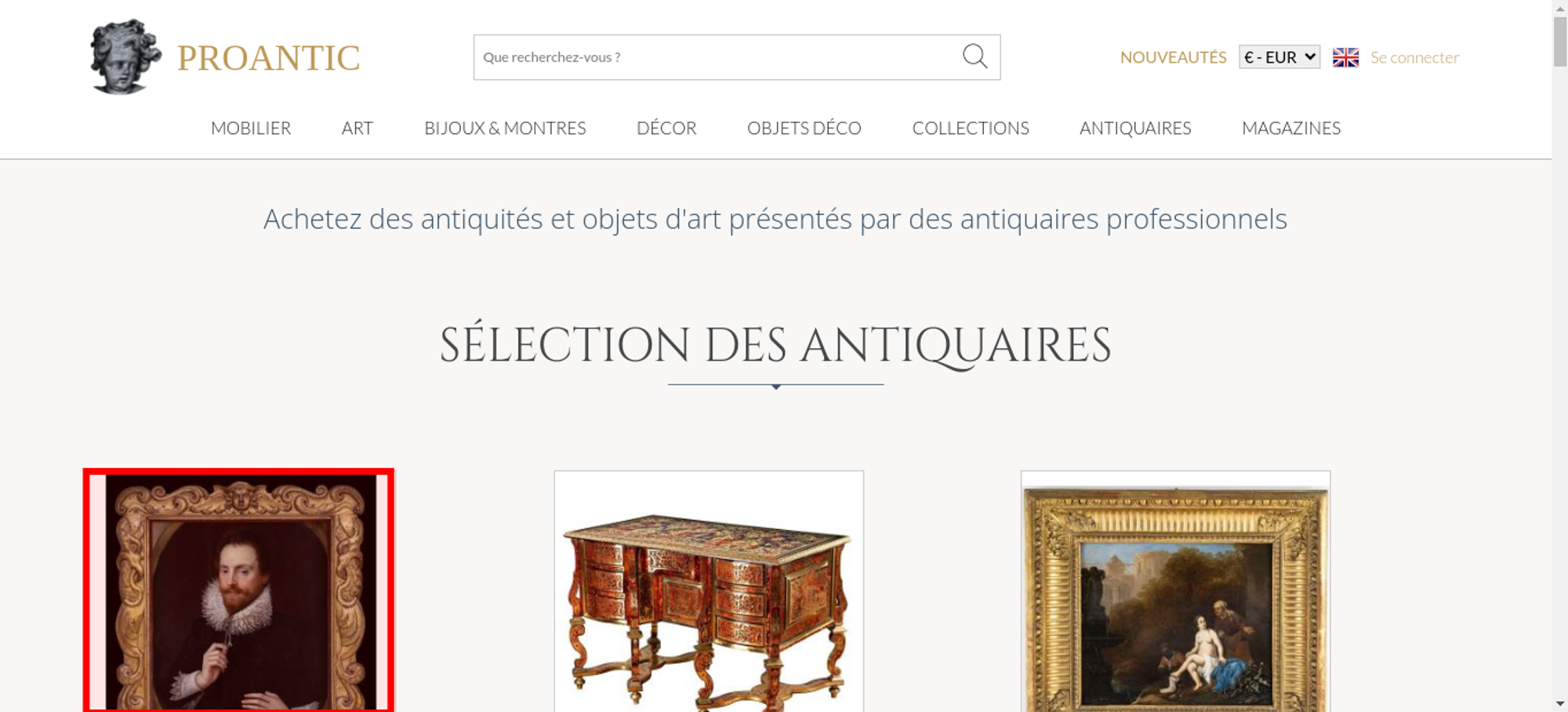Screen dimensions: 1568x712
Task: Switch language via the UK flag icon
Action: tap(1345, 57)
